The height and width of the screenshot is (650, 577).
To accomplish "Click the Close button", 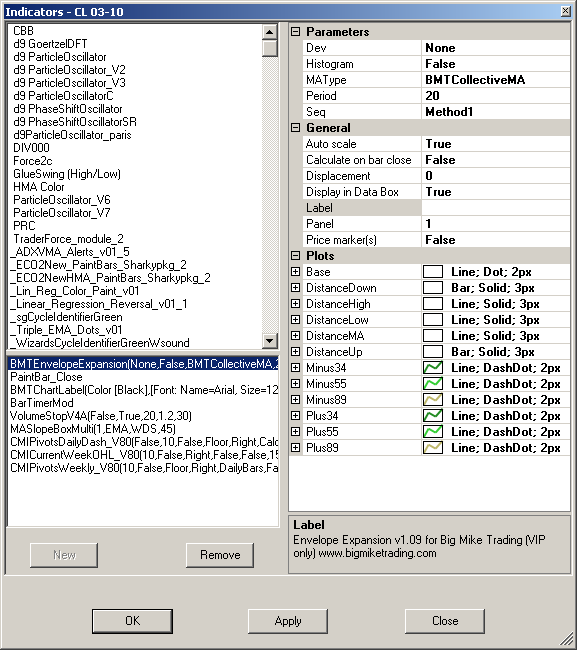I will [x=445, y=621].
